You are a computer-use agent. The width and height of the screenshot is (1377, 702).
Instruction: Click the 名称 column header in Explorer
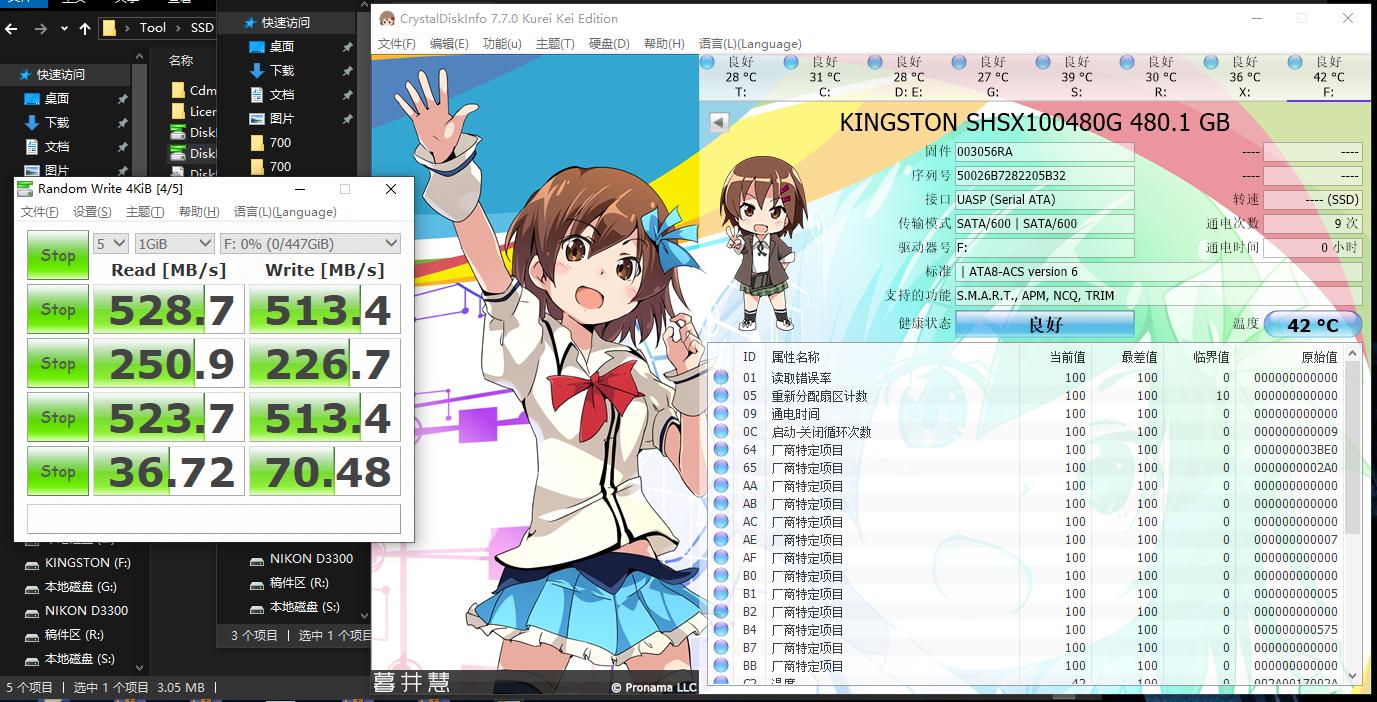point(181,61)
